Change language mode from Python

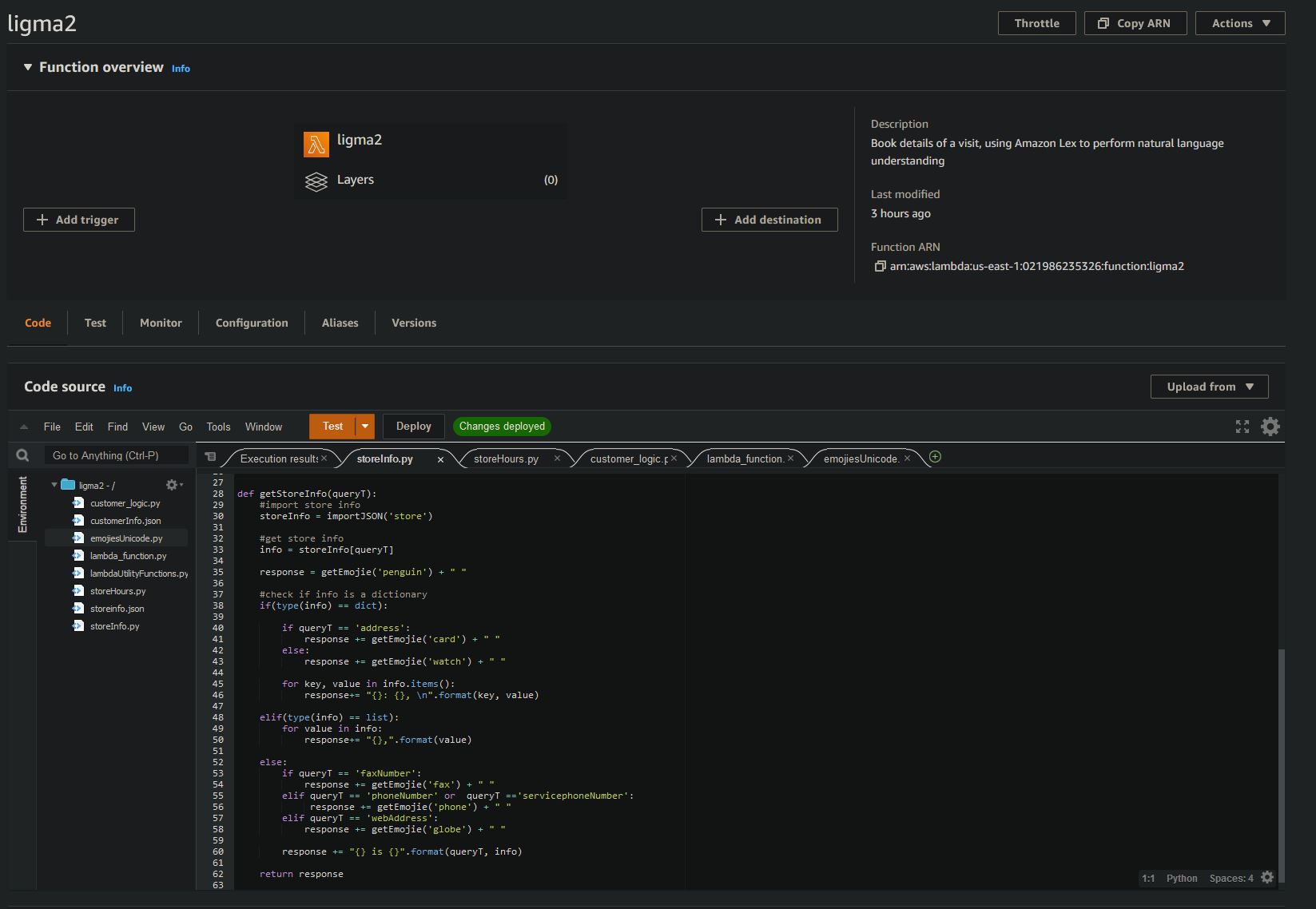point(1182,878)
